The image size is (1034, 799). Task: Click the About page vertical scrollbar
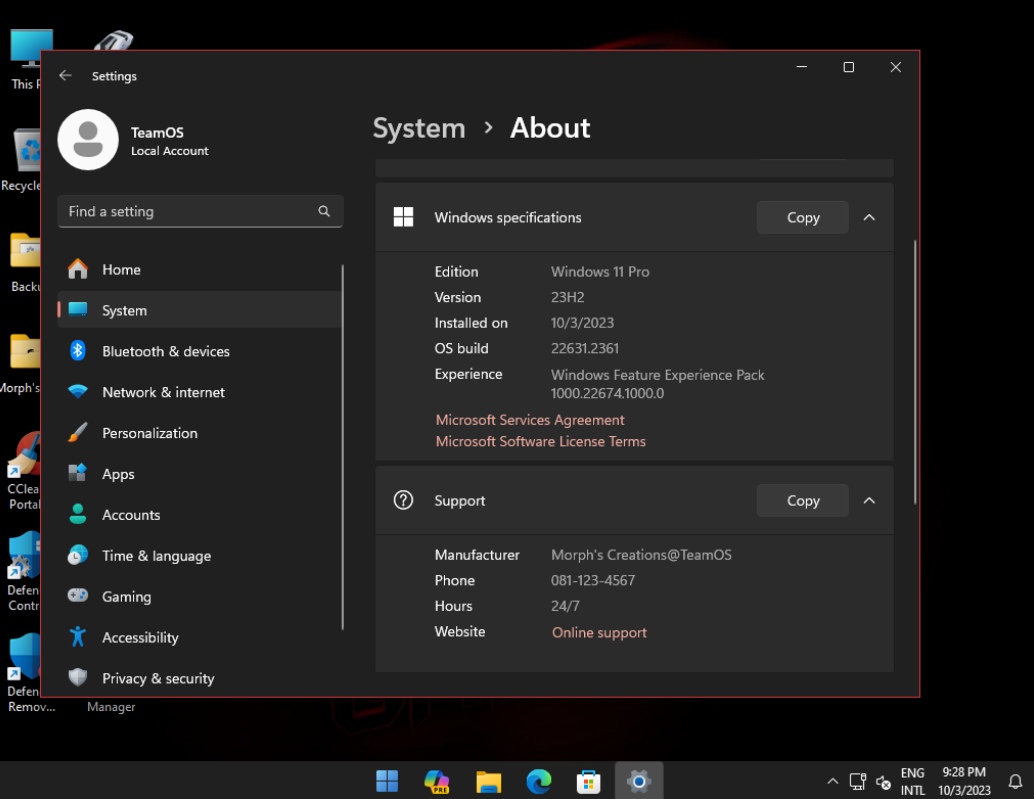tap(915, 372)
